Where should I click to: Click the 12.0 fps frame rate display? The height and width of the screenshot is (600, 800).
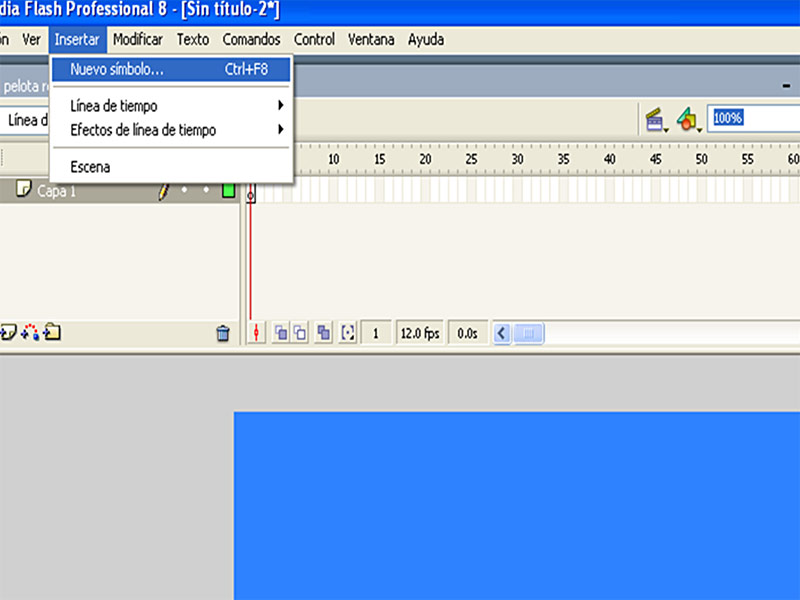420,334
